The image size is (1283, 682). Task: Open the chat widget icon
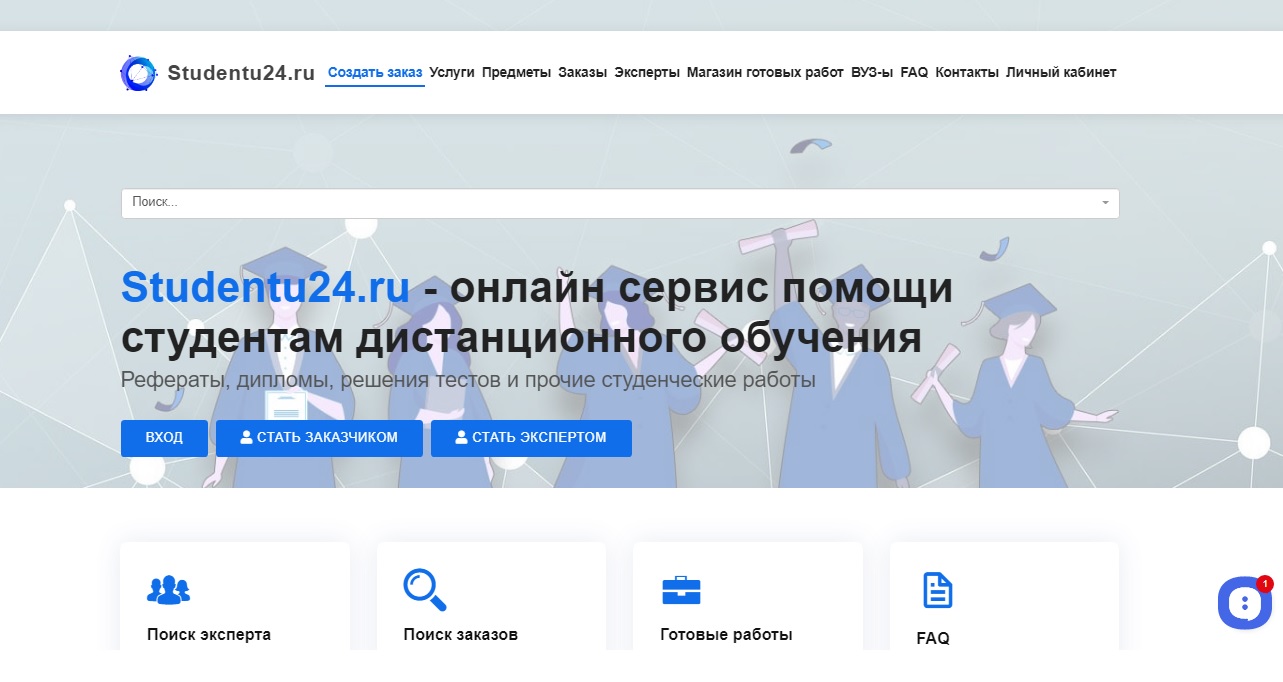click(1243, 603)
